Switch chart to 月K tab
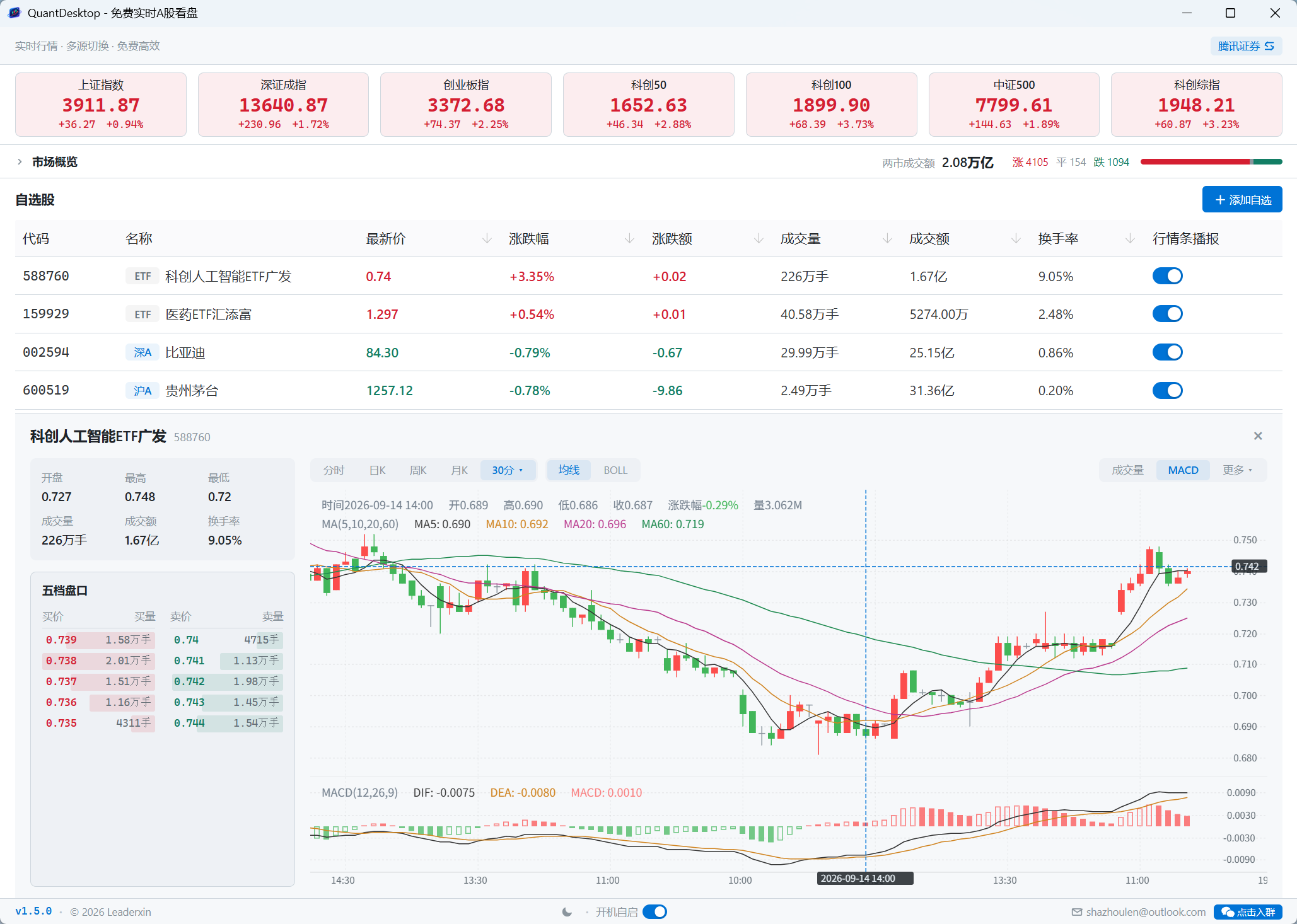1297x924 pixels. click(x=460, y=470)
